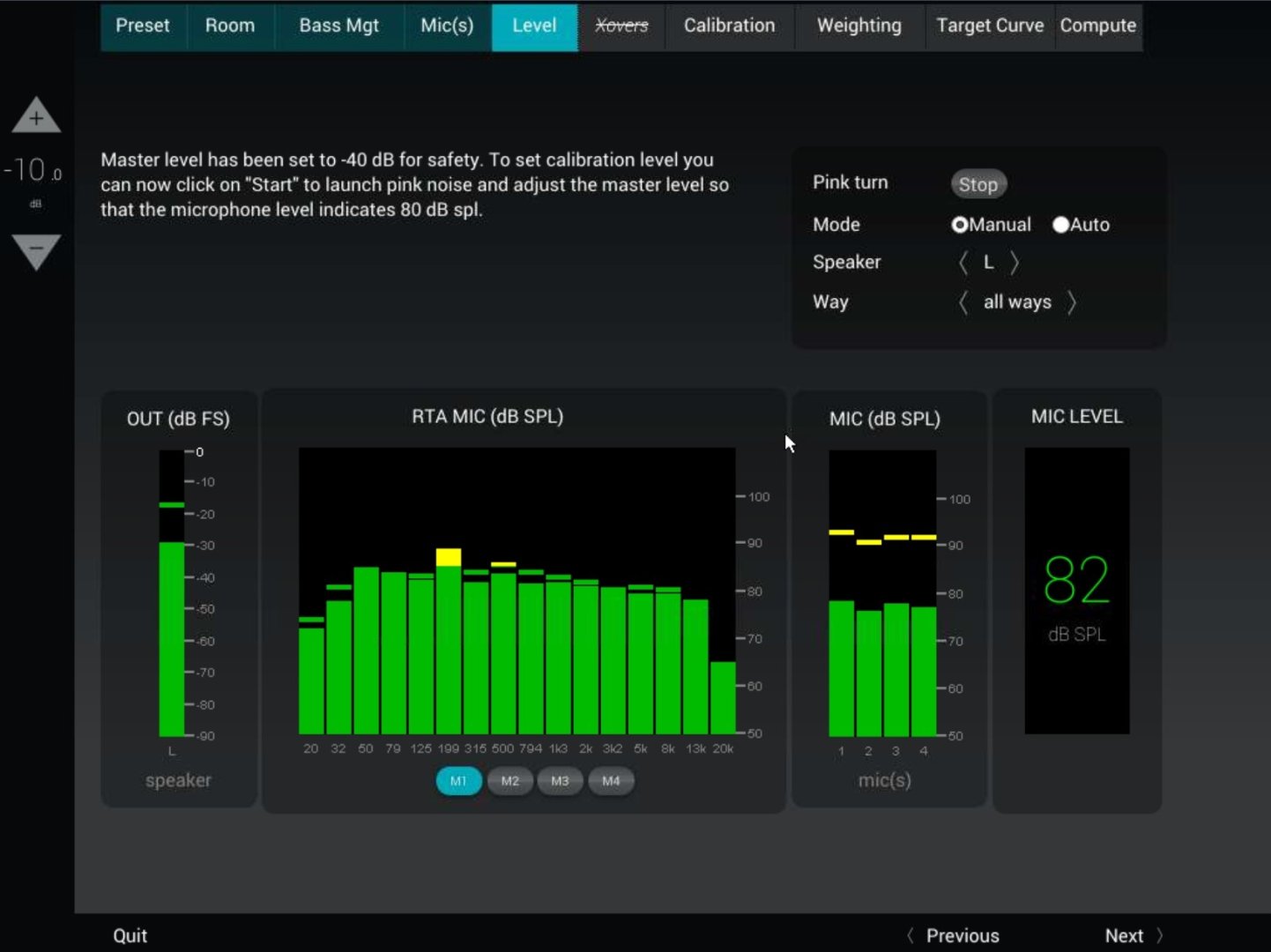This screenshot has width=1271, height=952.
Task: Select next speaker with right chevron
Action: pos(1015,263)
